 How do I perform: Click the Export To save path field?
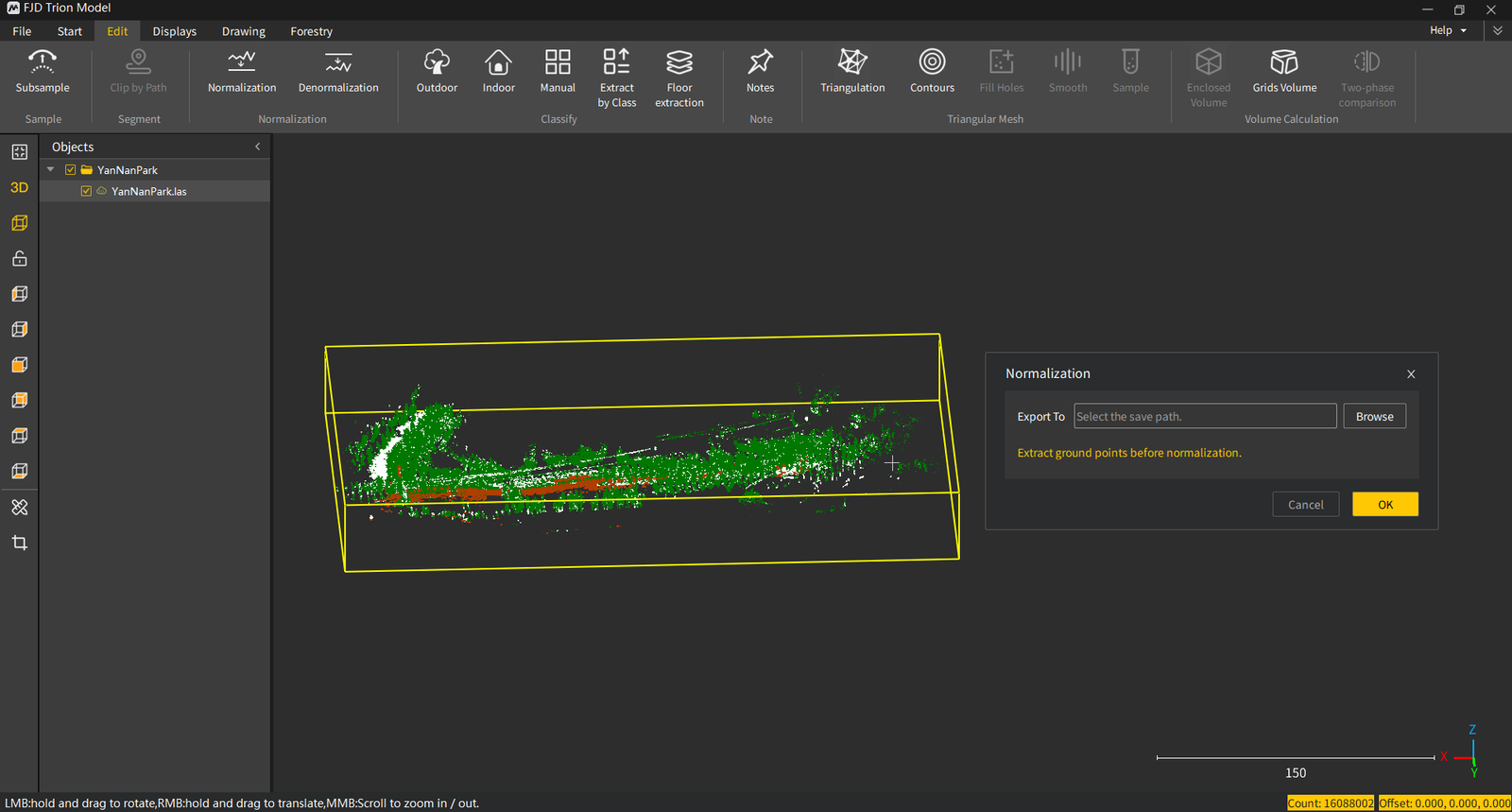pos(1205,416)
